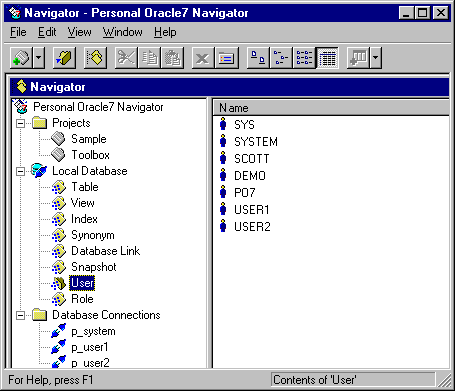The width and height of the screenshot is (455, 391).
Task: Click the application system menu icon
Action: 15,13
